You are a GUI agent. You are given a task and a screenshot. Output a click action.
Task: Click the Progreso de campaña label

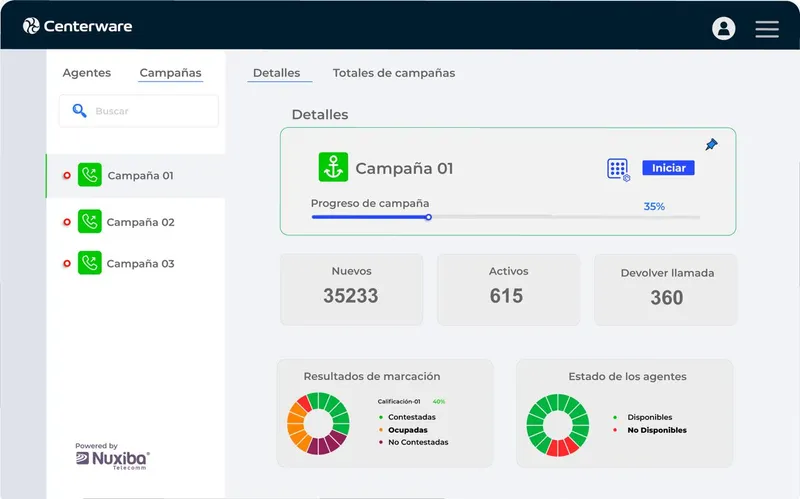coord(370,203)
